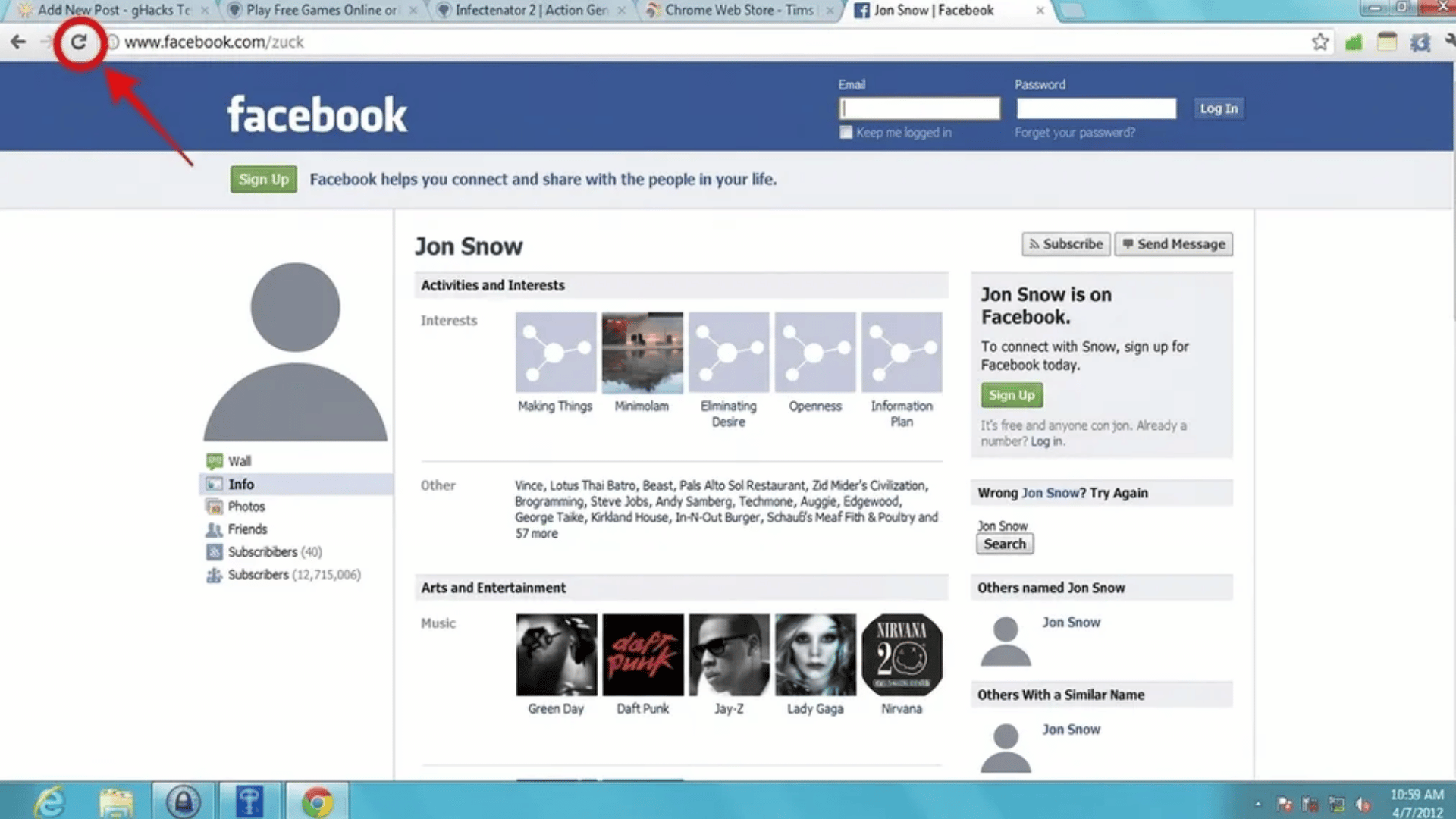Reload the page with refresh icon
The height and width of the screenshot is (819, 1456).
point(78,42)
